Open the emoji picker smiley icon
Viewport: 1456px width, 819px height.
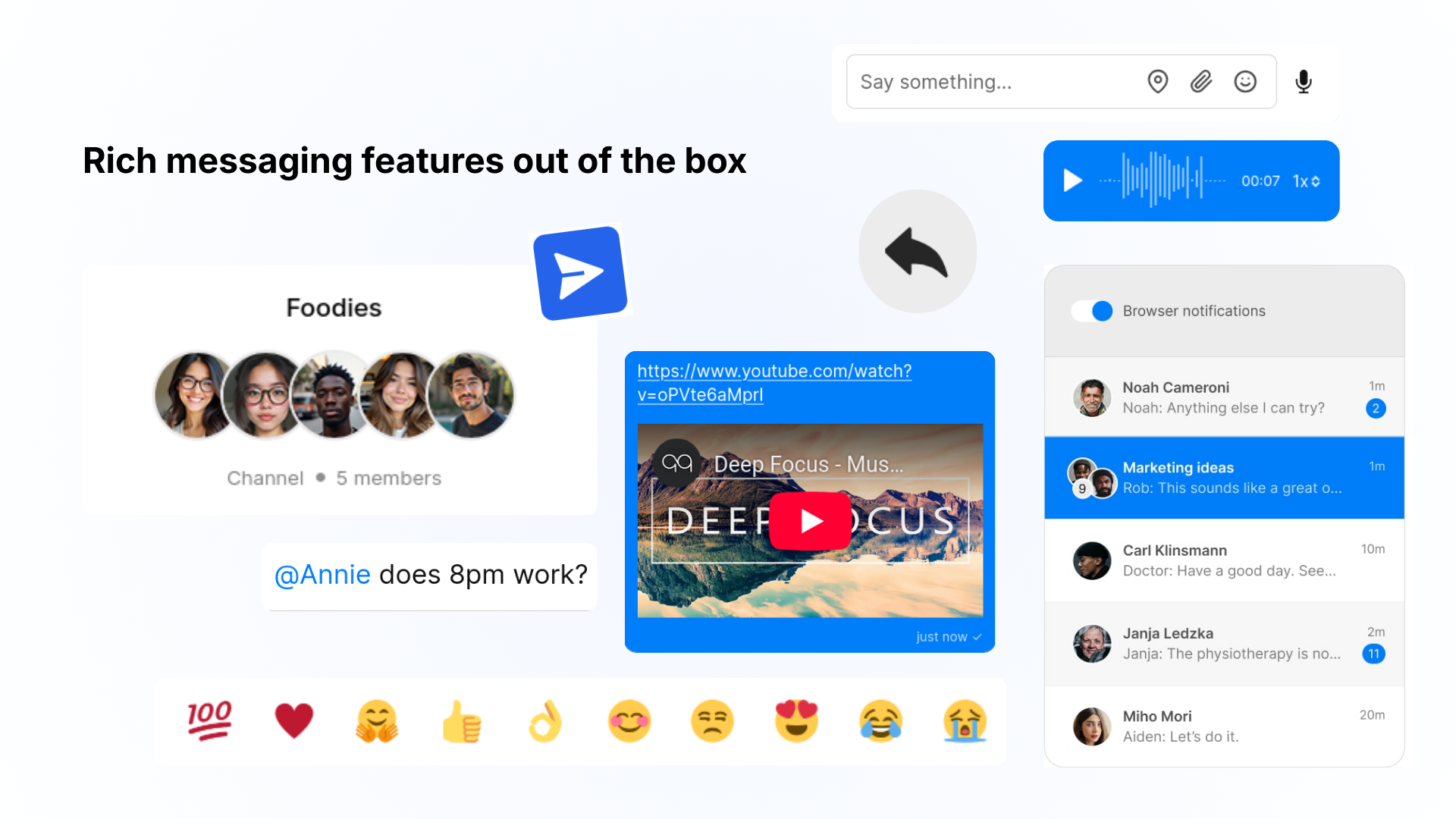click(1245, 81)
